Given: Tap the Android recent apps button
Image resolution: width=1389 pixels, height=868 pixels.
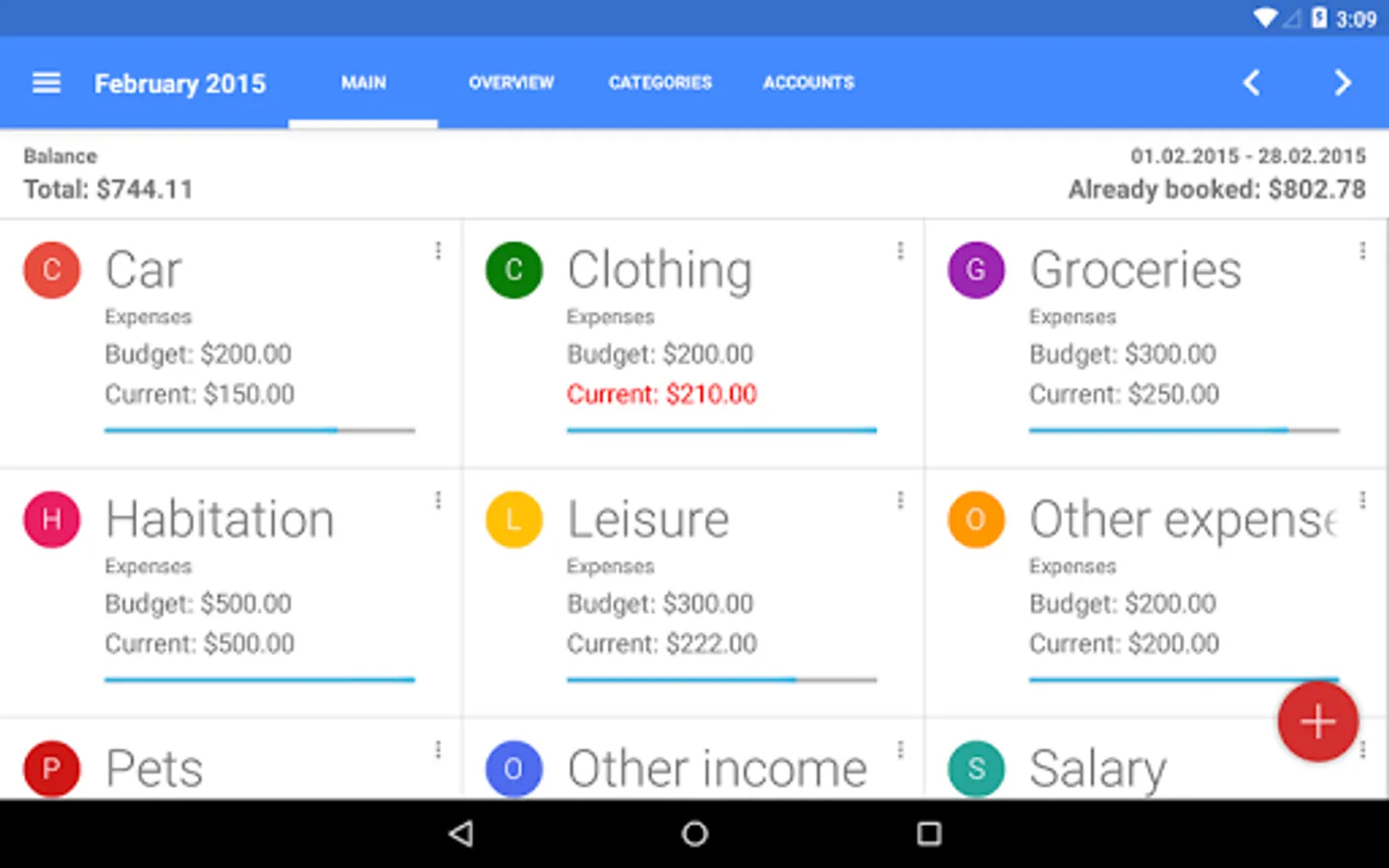Looking at the screenshot, I should pyautogui.click(x=929, y=833).
